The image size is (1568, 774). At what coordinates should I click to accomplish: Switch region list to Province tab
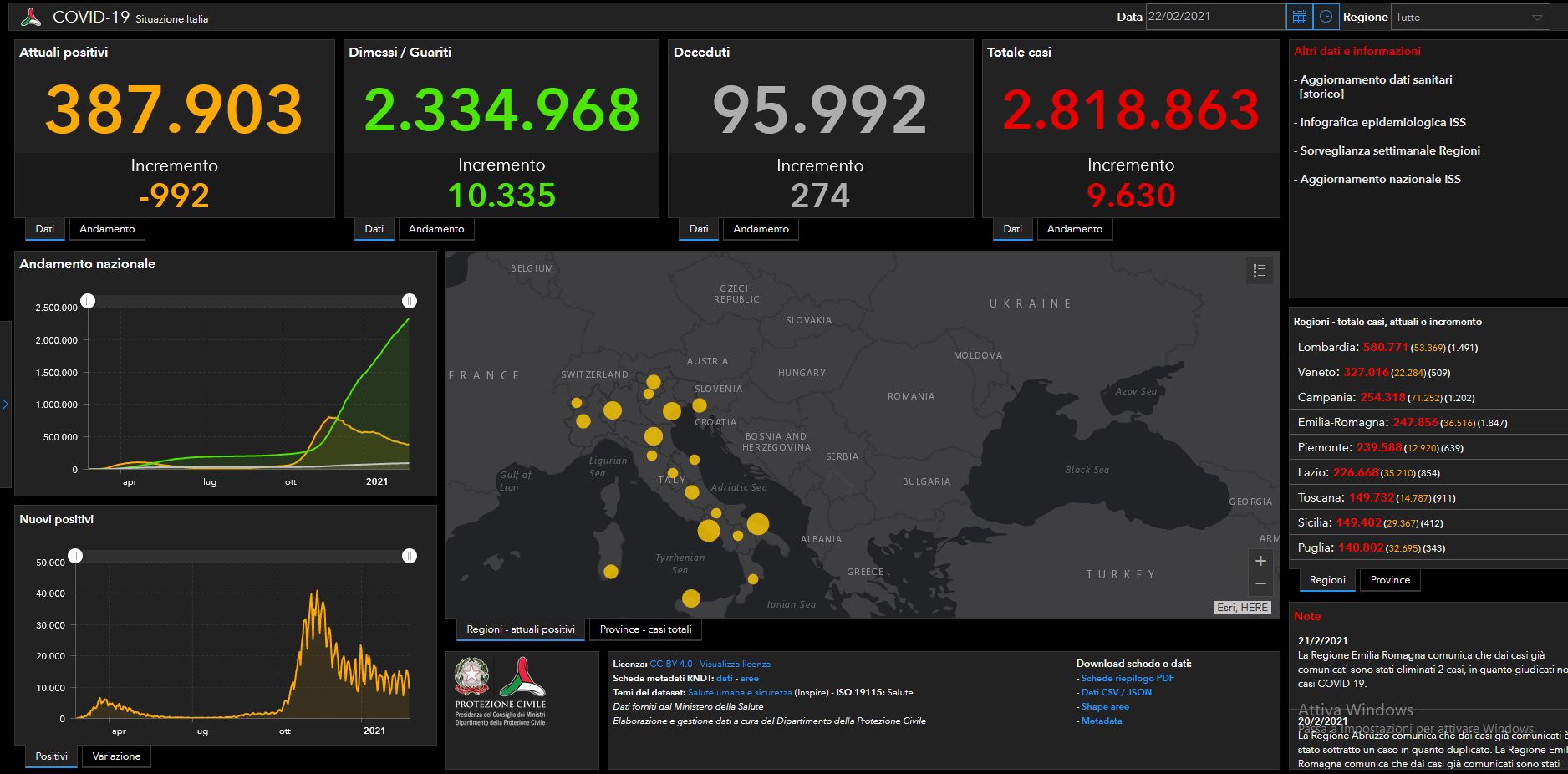[x=1390, y=580]
